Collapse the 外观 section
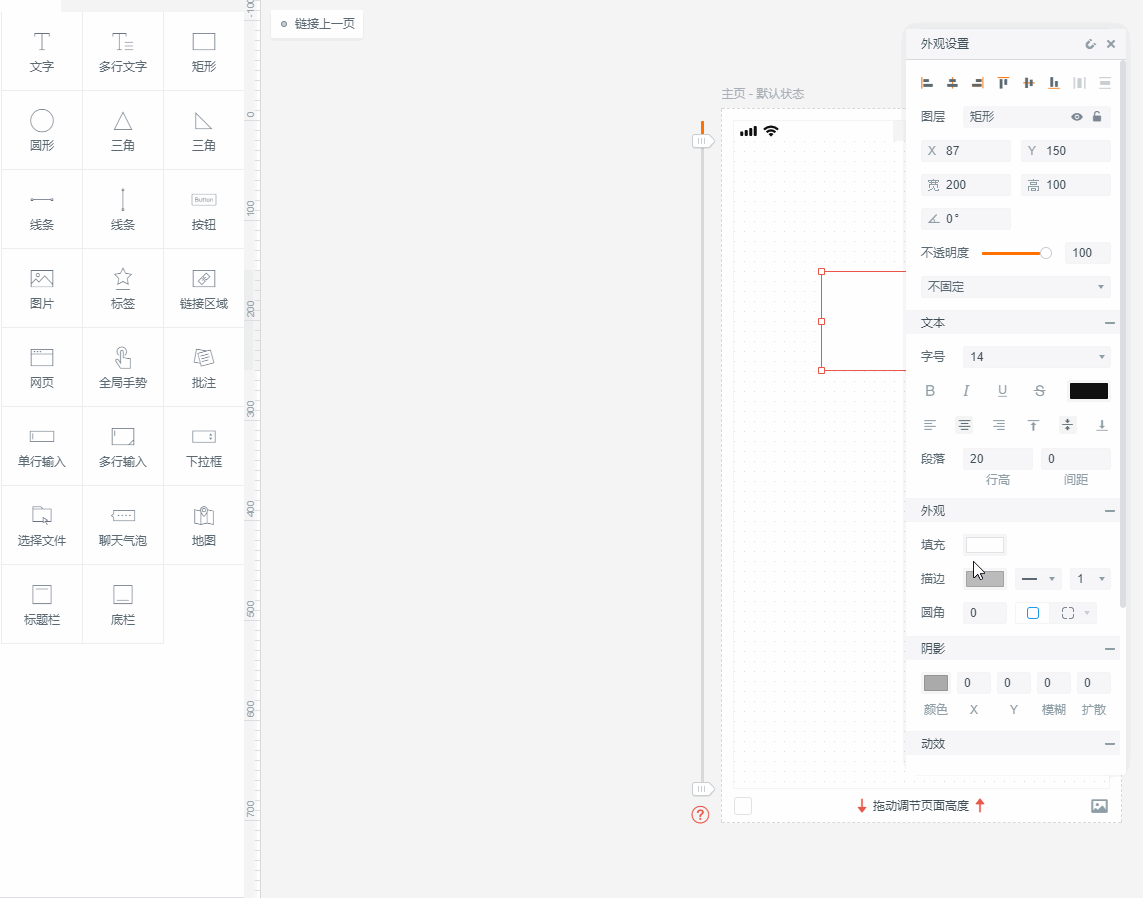1143x898 pixels. pos(1109,511)
